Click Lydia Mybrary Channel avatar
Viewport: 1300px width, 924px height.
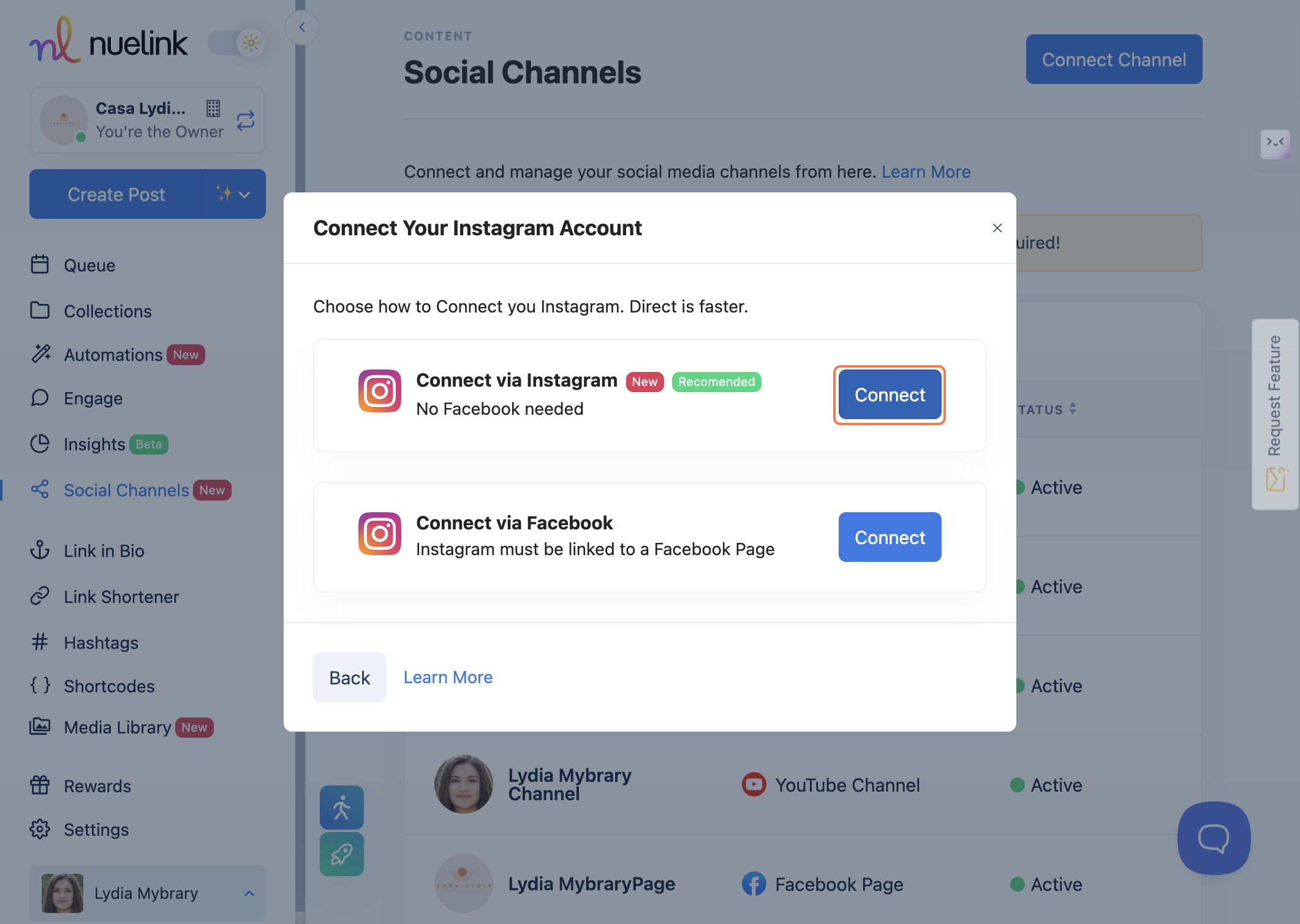tap(464, 784)
